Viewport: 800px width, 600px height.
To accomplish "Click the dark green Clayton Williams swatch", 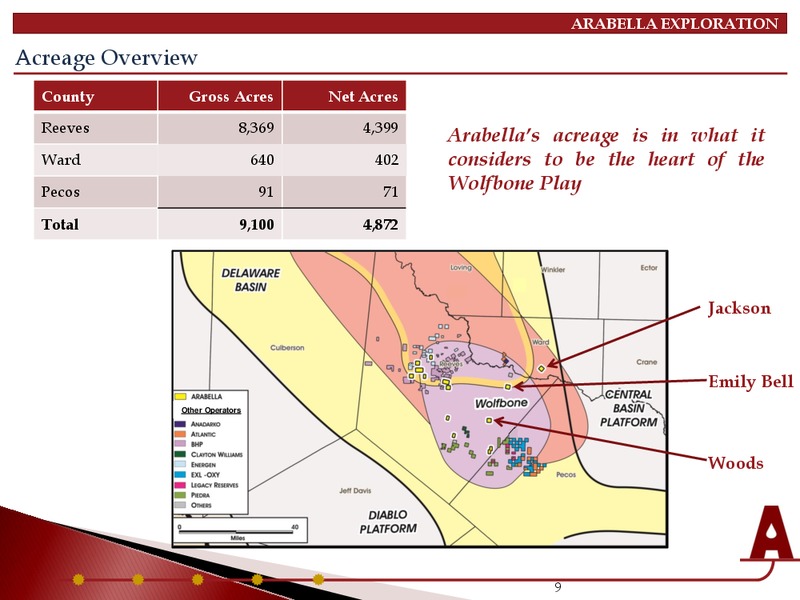I will point(180,454).
